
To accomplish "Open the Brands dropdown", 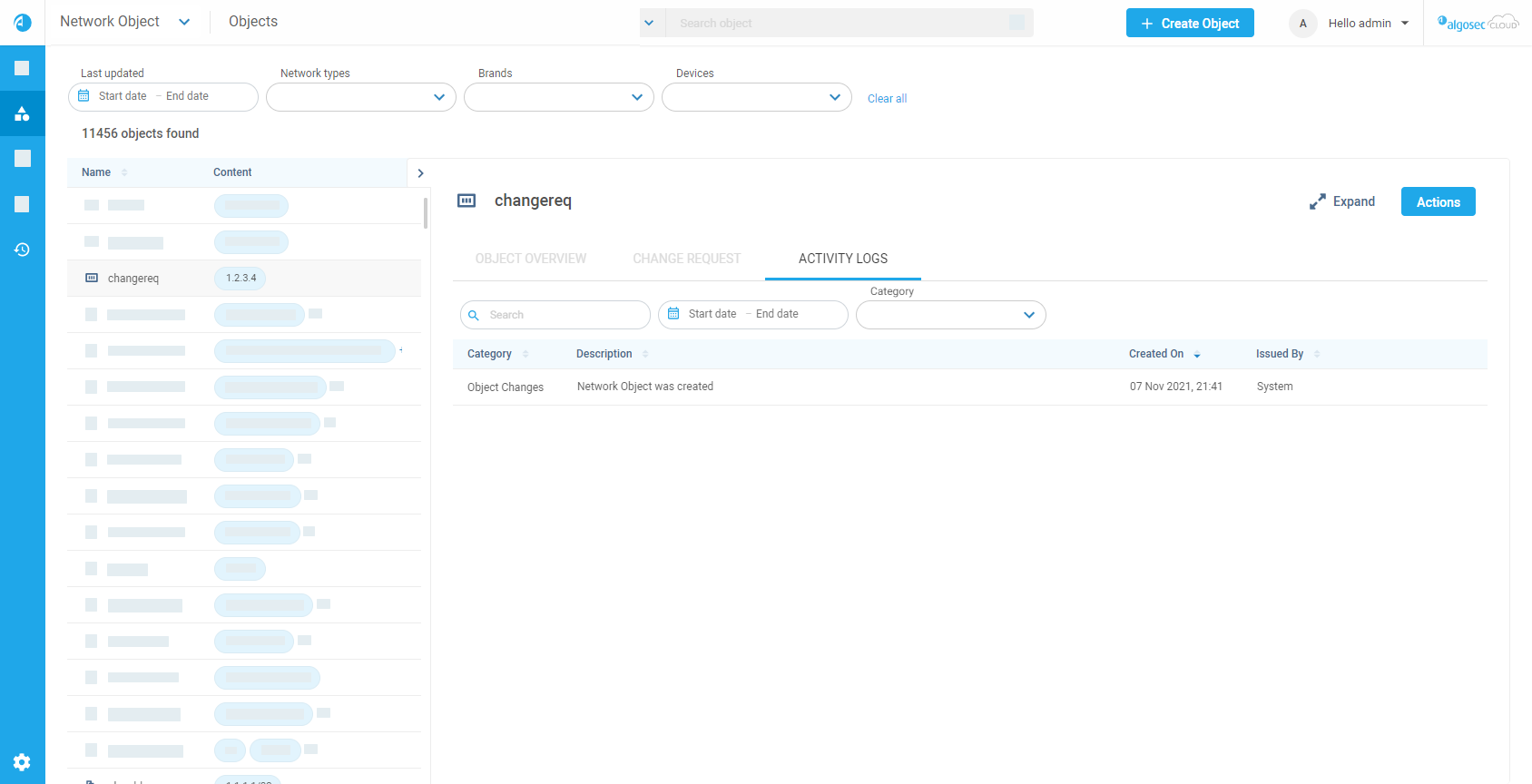I will pyautogui.click(x=559, y=97).
